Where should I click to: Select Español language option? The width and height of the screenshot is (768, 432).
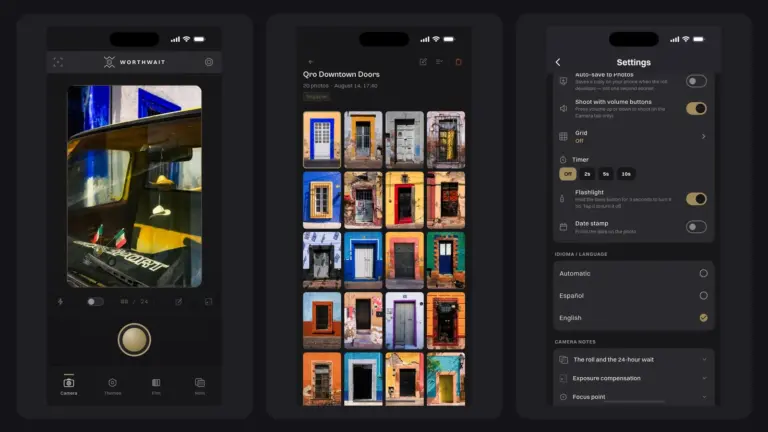(634, 295)
